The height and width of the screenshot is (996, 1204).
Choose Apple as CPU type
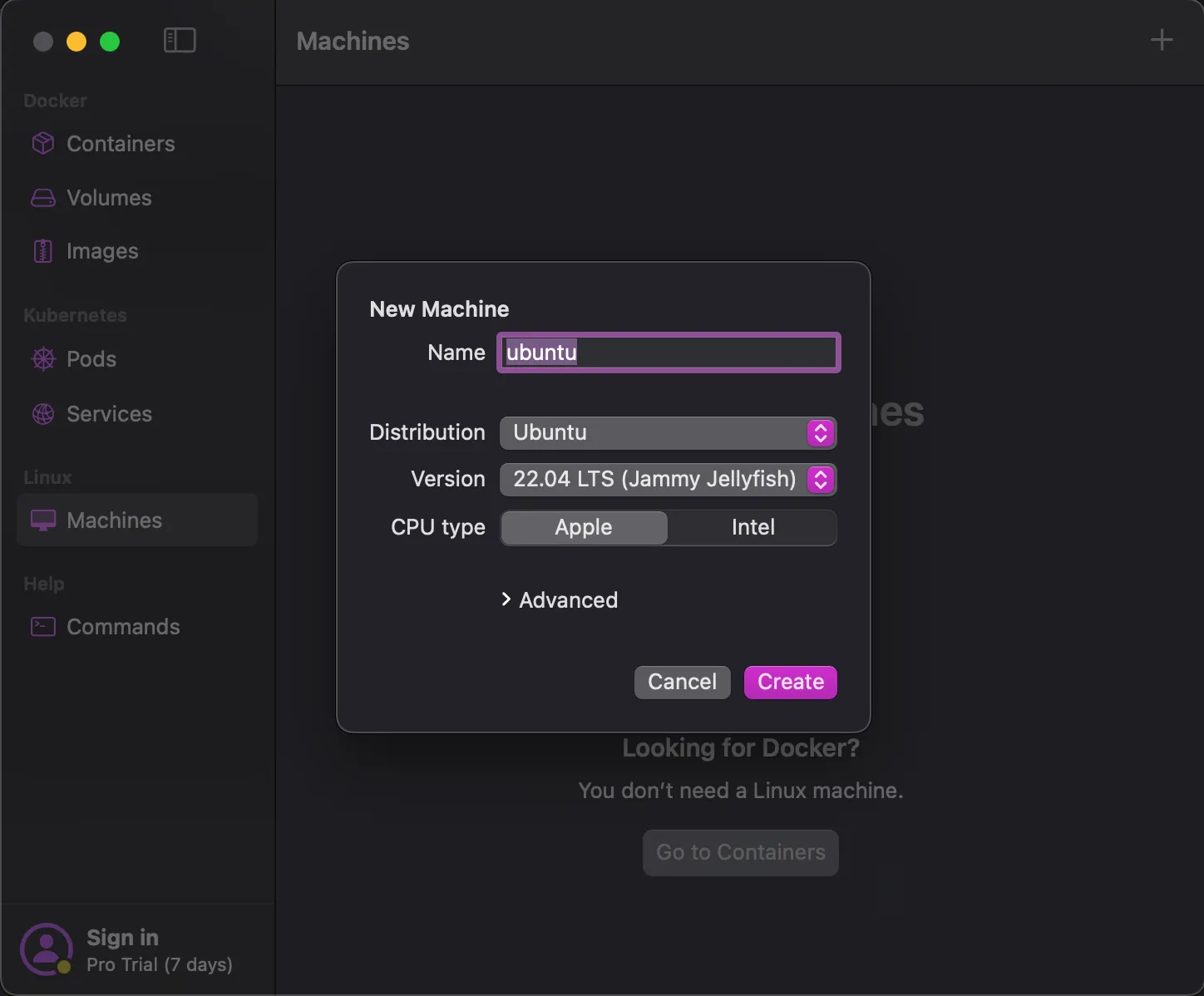584,528
